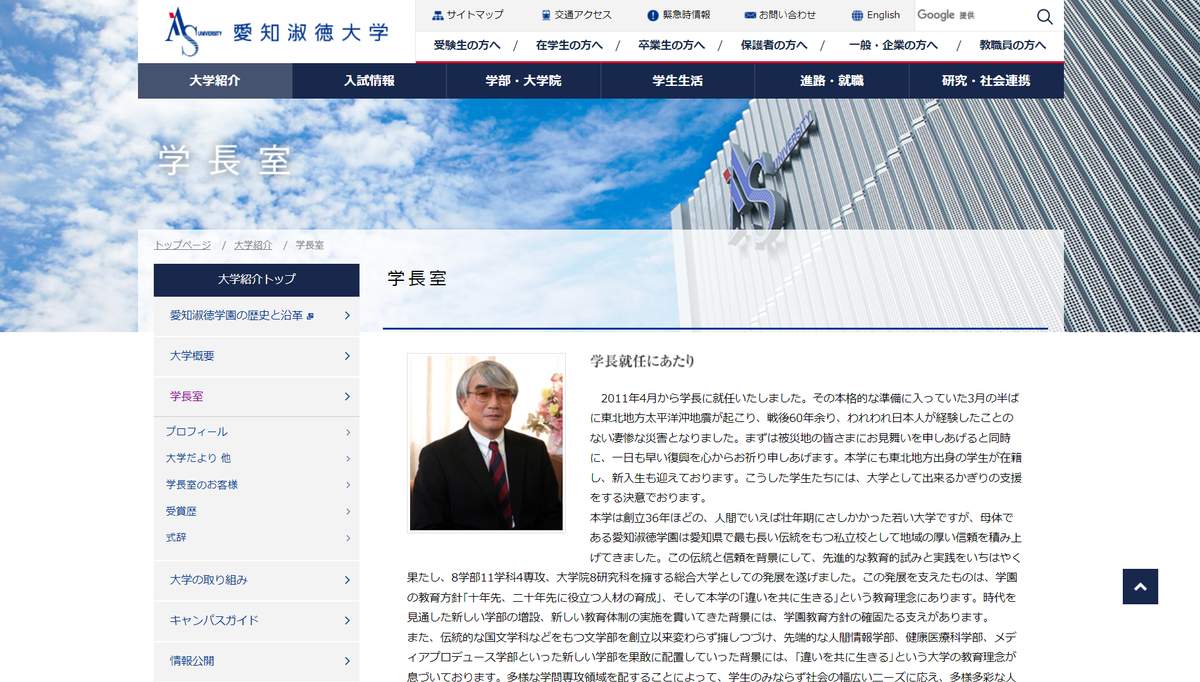This screenshot has height=682, width=1200.
Task: Click the English globe icon
Action: 857,15
